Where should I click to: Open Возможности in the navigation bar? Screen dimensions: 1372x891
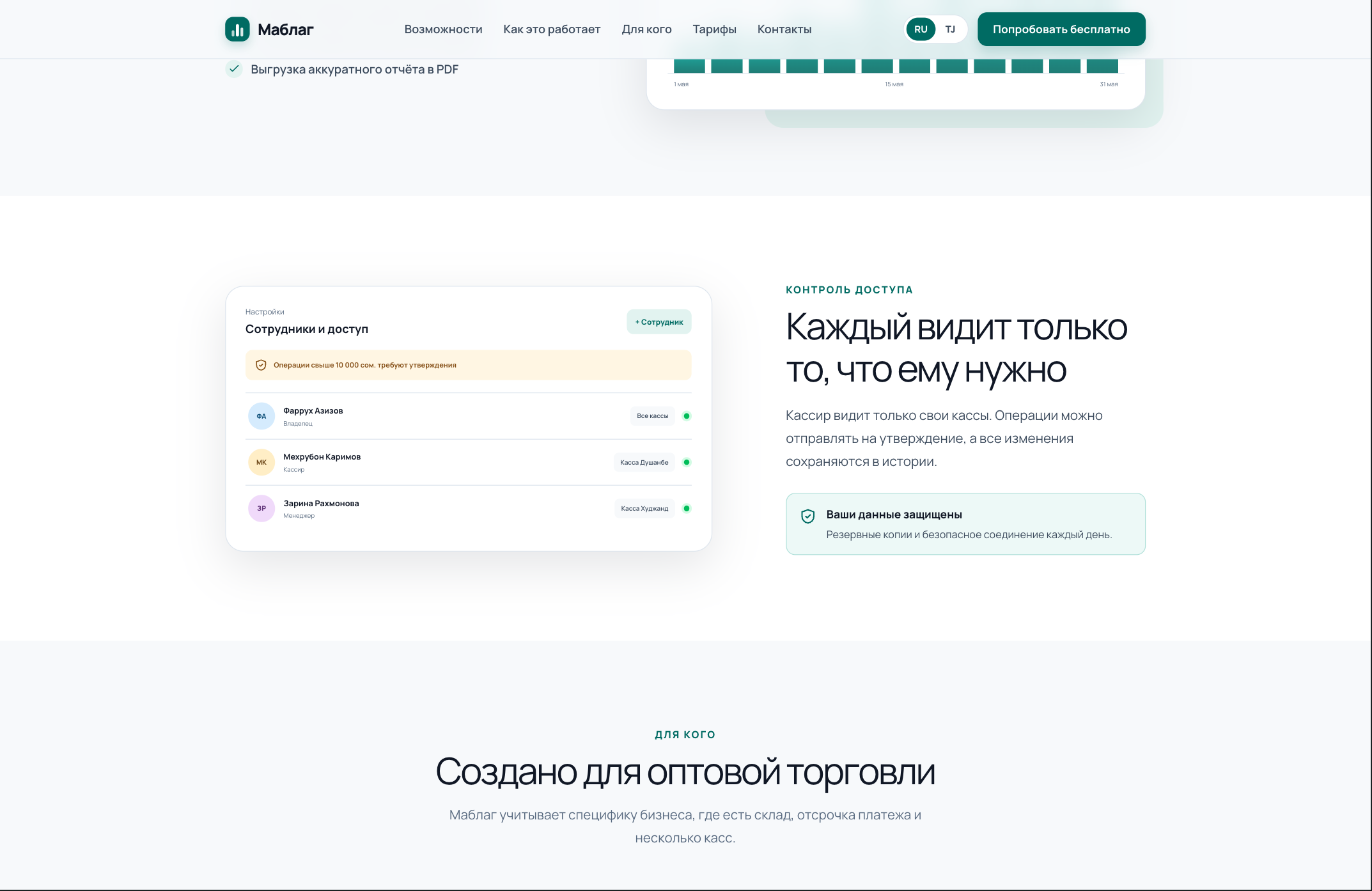pyautogui.click(x=443, y=29)
